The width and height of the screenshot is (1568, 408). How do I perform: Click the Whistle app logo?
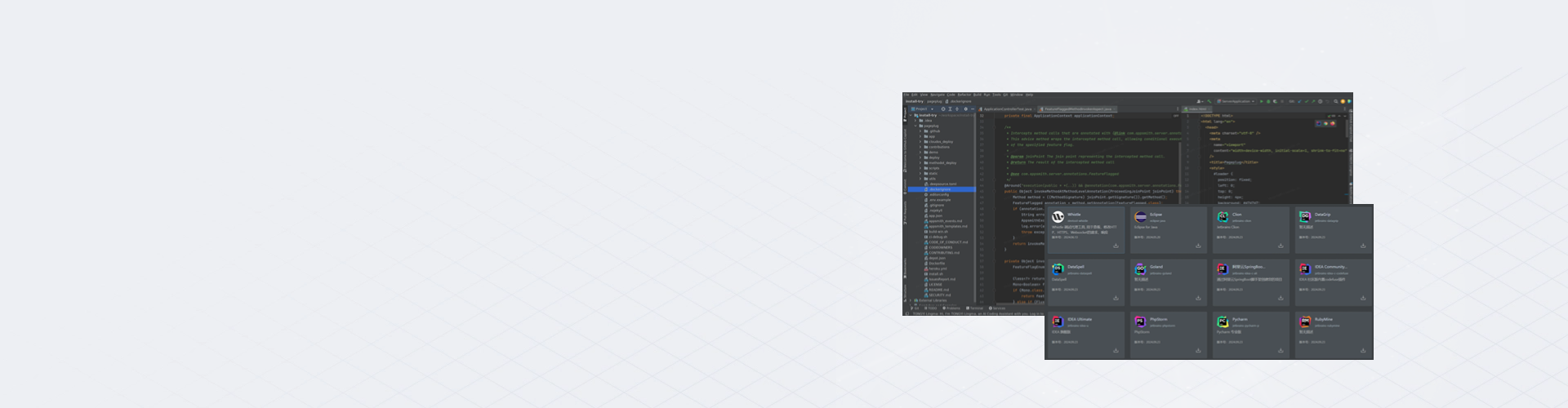point(1058,217)
